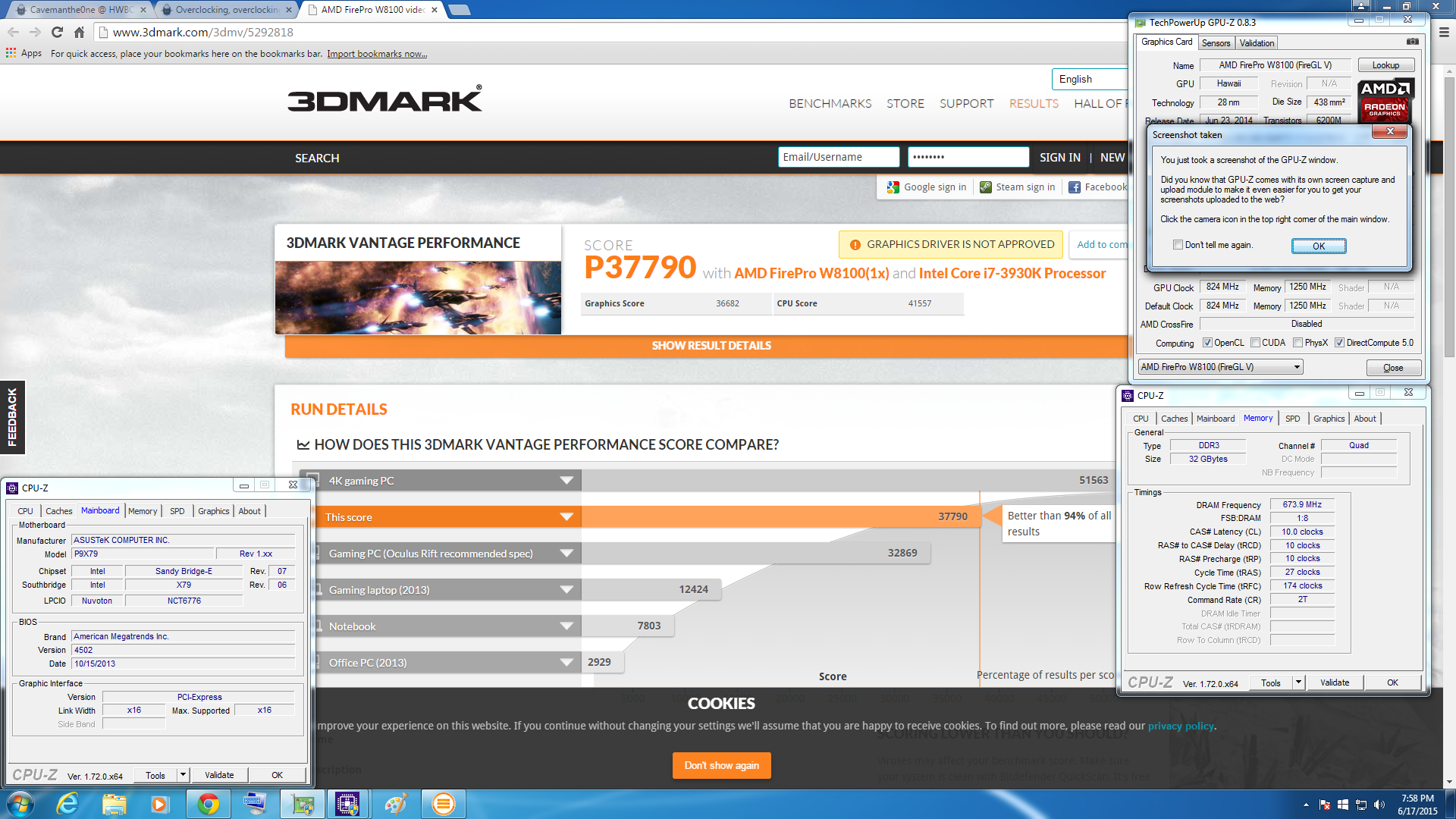Switch to CPU-Z taskbar icon

(347, 804)
